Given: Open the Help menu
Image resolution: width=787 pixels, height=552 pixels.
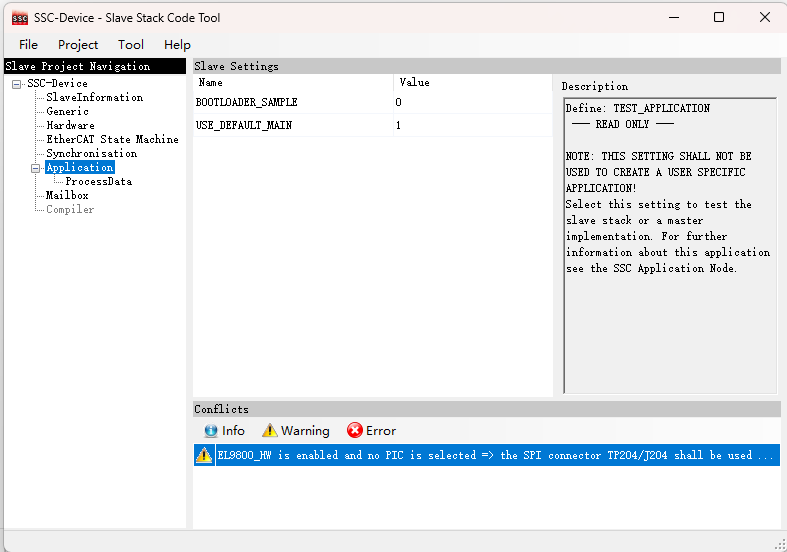Looking at the screenshot, I should [177, 45].
